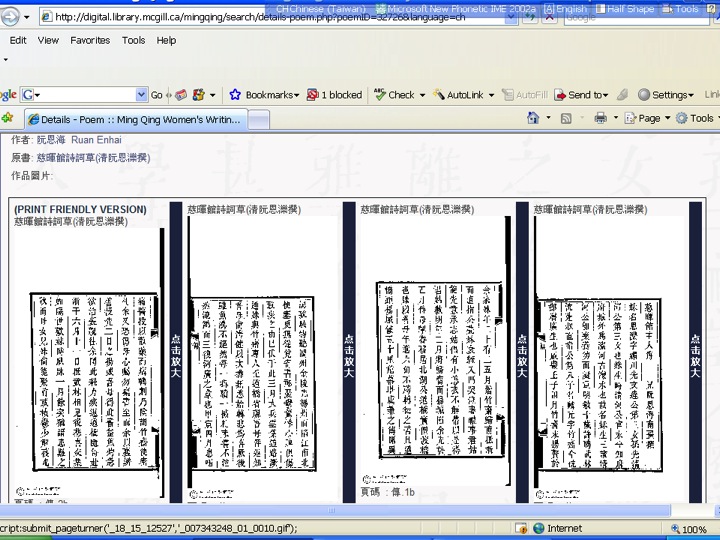Click the Add to Favorites star icon
Image resolution: width=720 pixels, height=540 pixels.
pyautogui.click(x=7, y=118)
